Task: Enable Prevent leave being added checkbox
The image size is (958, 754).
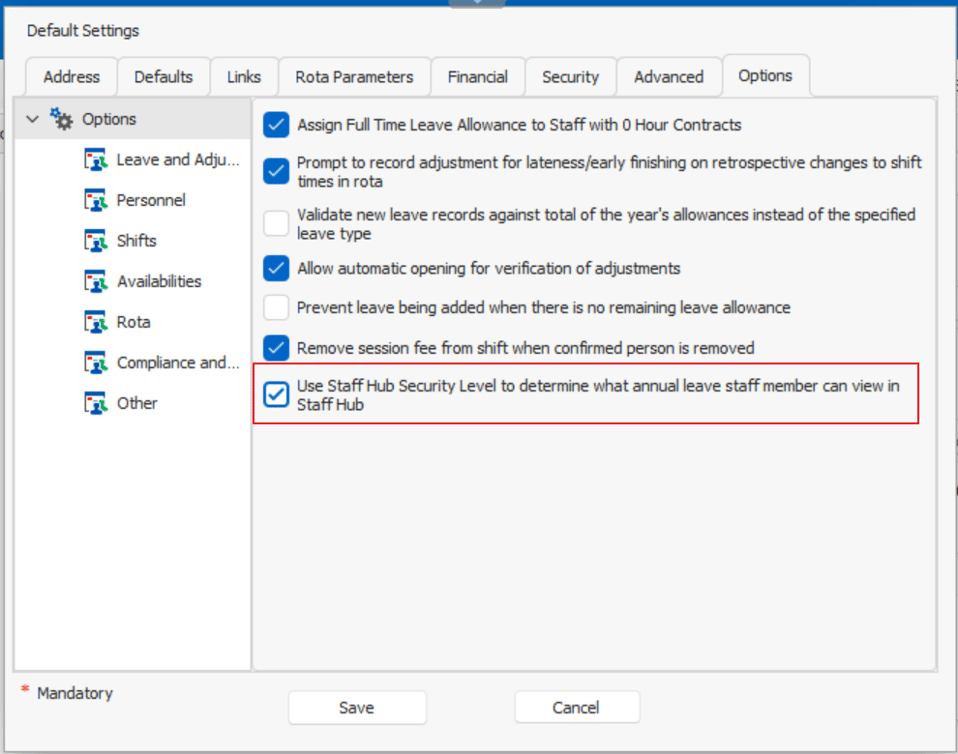Action: (x=276, y=307)
